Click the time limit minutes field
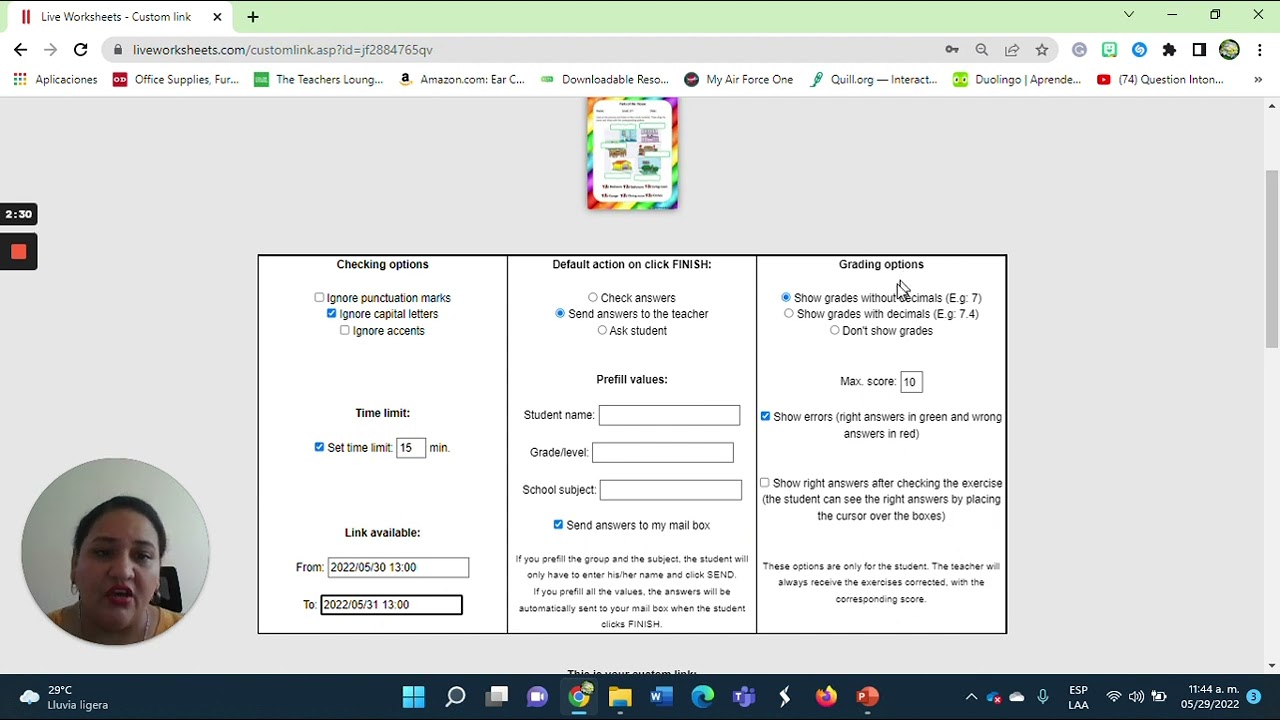The height and width of the screenshot is (720, 1280). click(410, 448)
